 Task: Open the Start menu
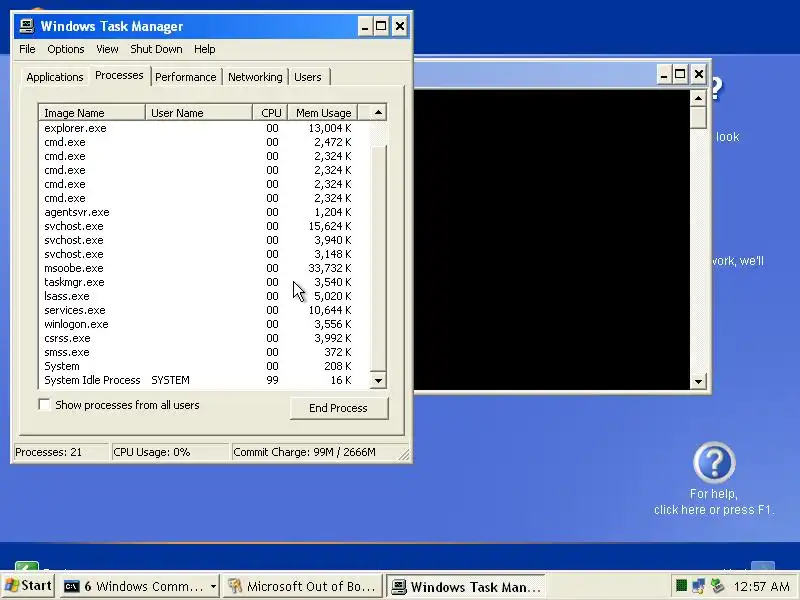click(28, 586)
